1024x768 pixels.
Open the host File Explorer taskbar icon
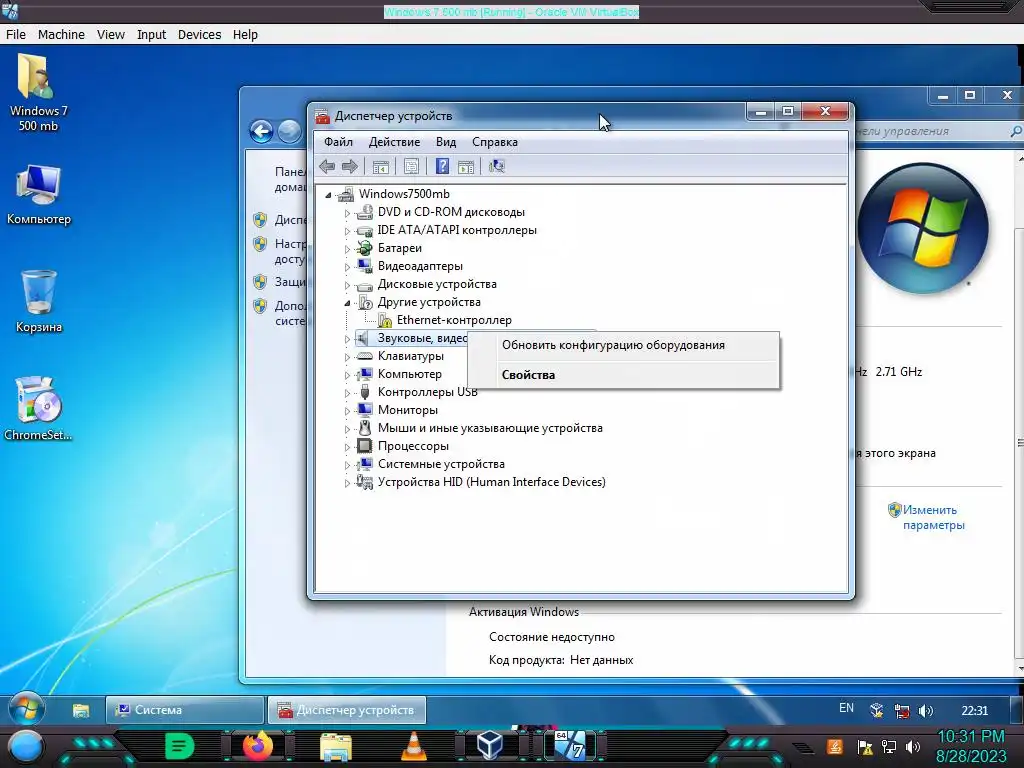[x=336, y=746]
